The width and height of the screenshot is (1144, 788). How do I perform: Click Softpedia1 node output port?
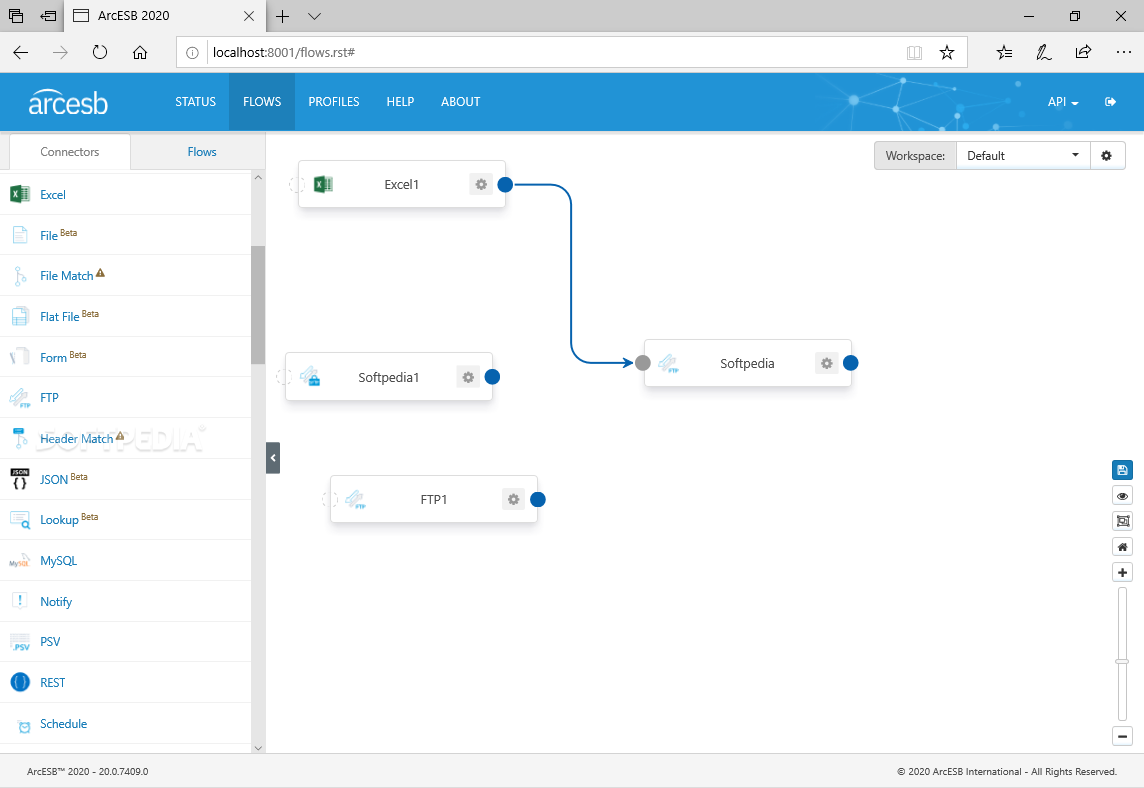tap(492, 376)
